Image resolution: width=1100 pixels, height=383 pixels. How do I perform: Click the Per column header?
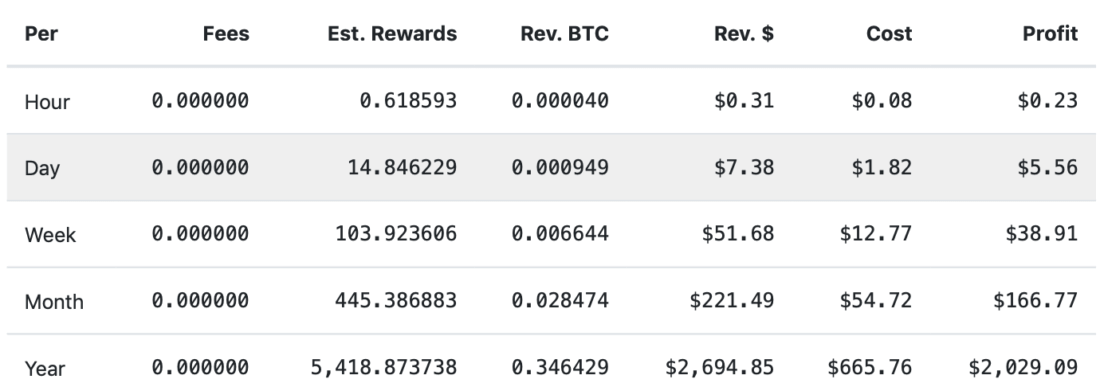[x=41, y=34]
